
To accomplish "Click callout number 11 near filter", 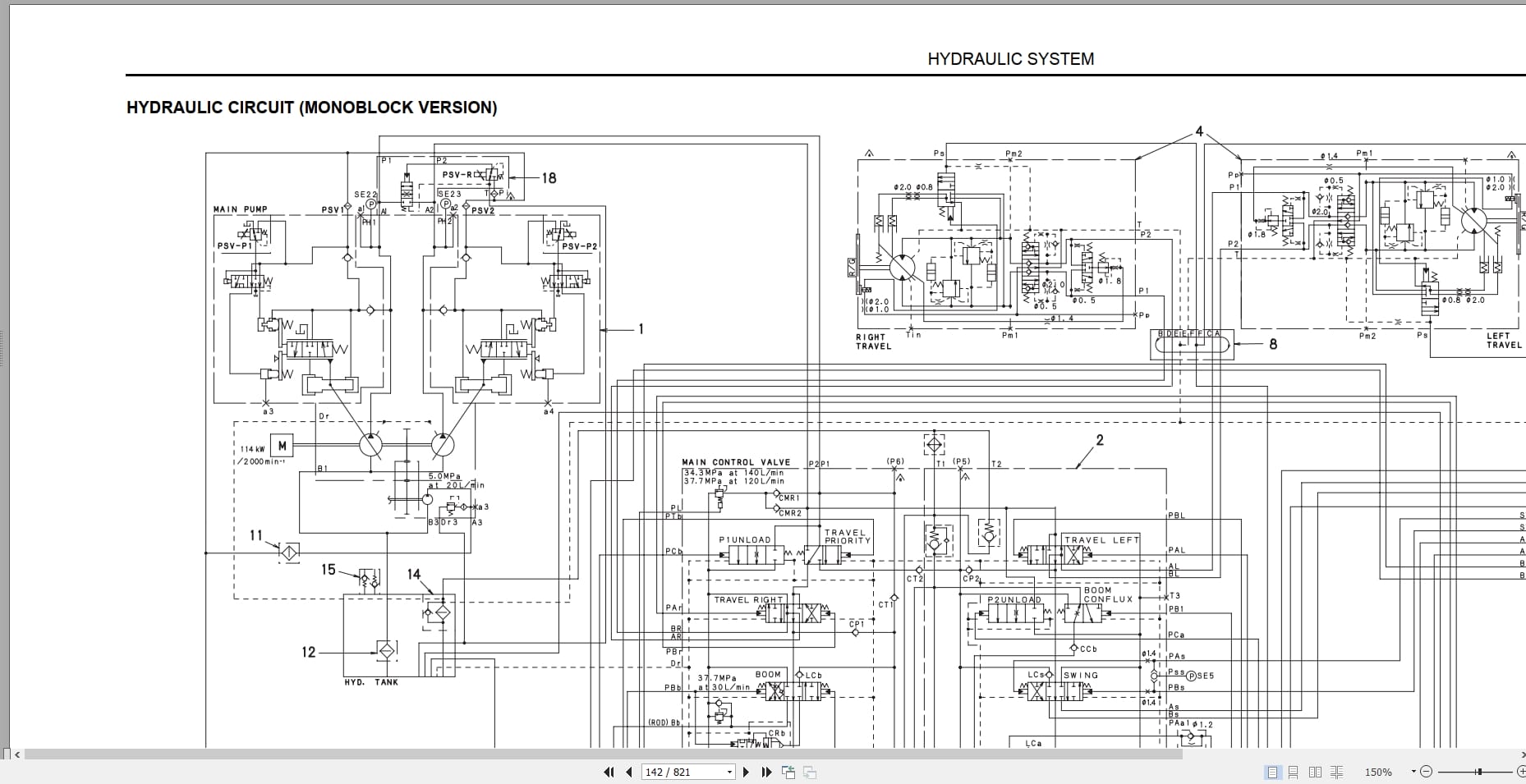I will pos(256,535).
